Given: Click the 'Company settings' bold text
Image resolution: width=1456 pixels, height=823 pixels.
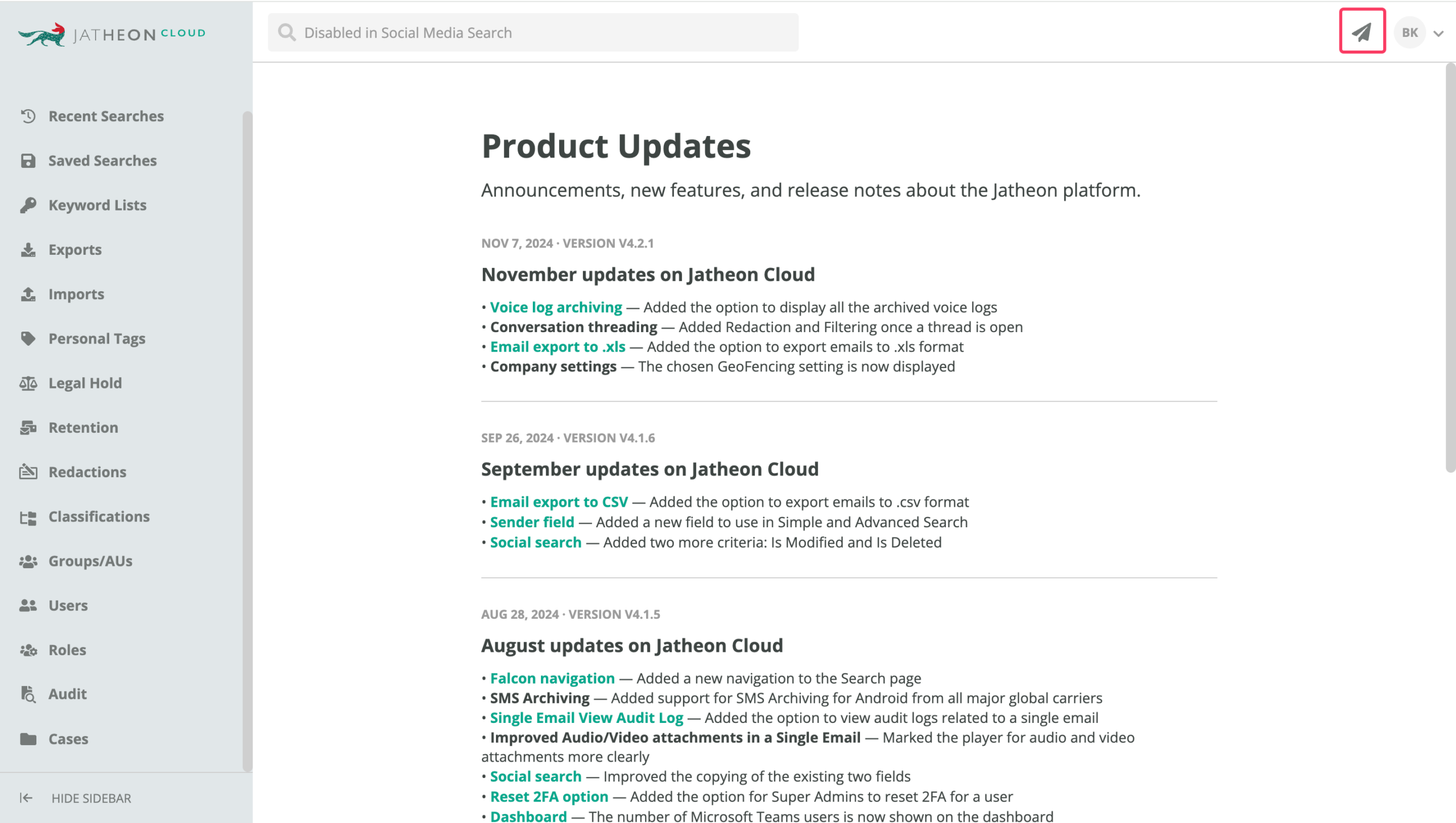Looking at the screenshot, I should coord(553,367).
